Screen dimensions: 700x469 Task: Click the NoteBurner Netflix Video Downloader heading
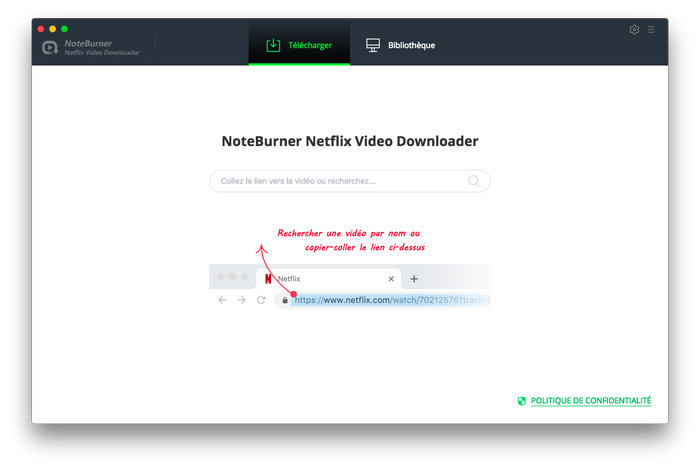coord(350,141)
